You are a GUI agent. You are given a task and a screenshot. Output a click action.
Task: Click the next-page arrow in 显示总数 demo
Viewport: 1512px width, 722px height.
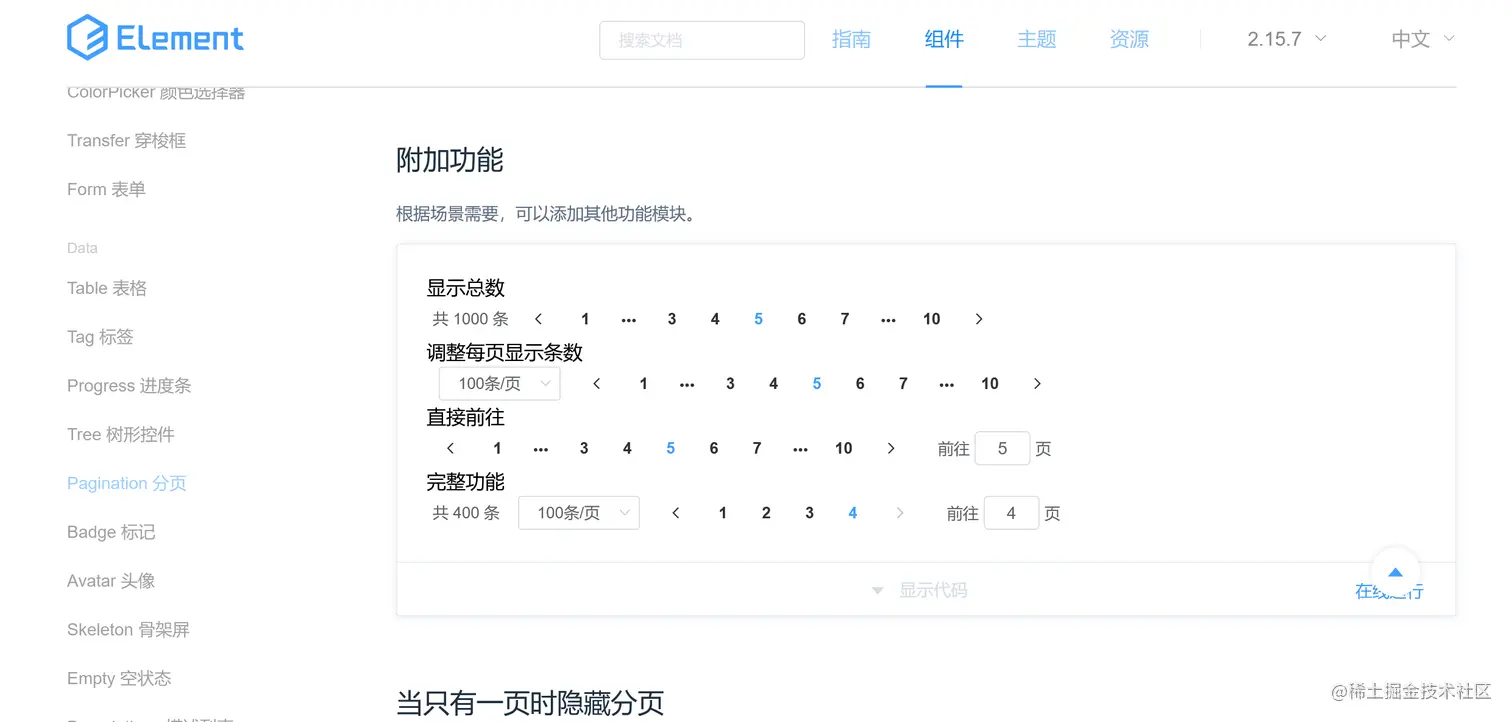(978, 318)
